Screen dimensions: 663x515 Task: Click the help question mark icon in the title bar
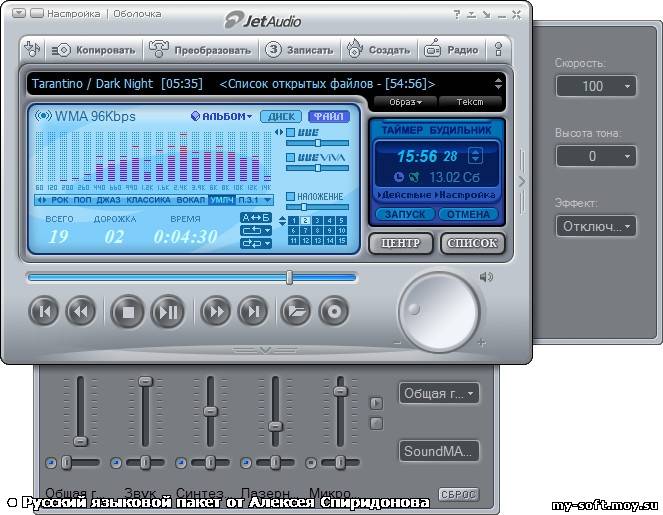tap(457, 14)
